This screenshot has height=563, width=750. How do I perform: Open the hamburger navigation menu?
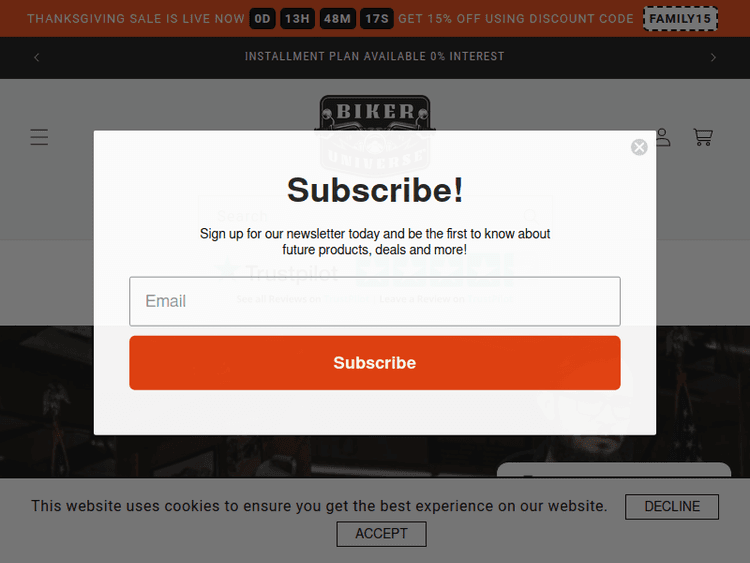point(39,137)
